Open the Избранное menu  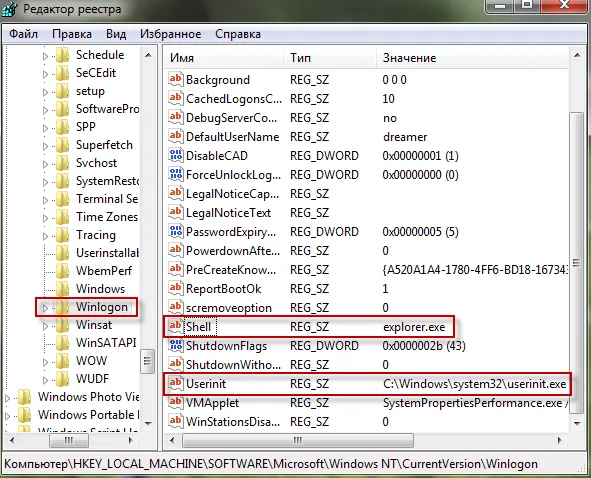pos(170,34)
